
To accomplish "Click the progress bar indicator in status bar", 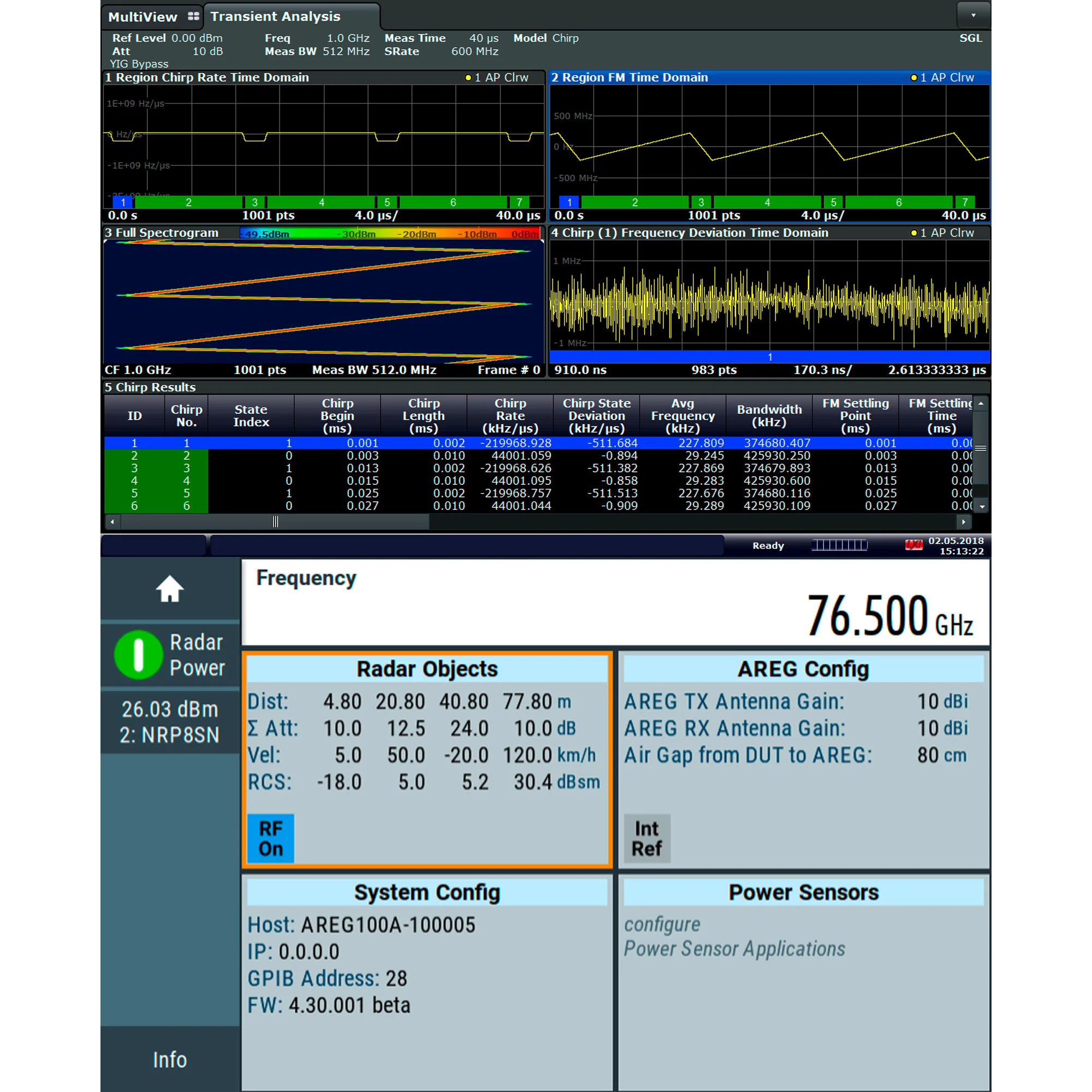I will click(x=839, y=545).
